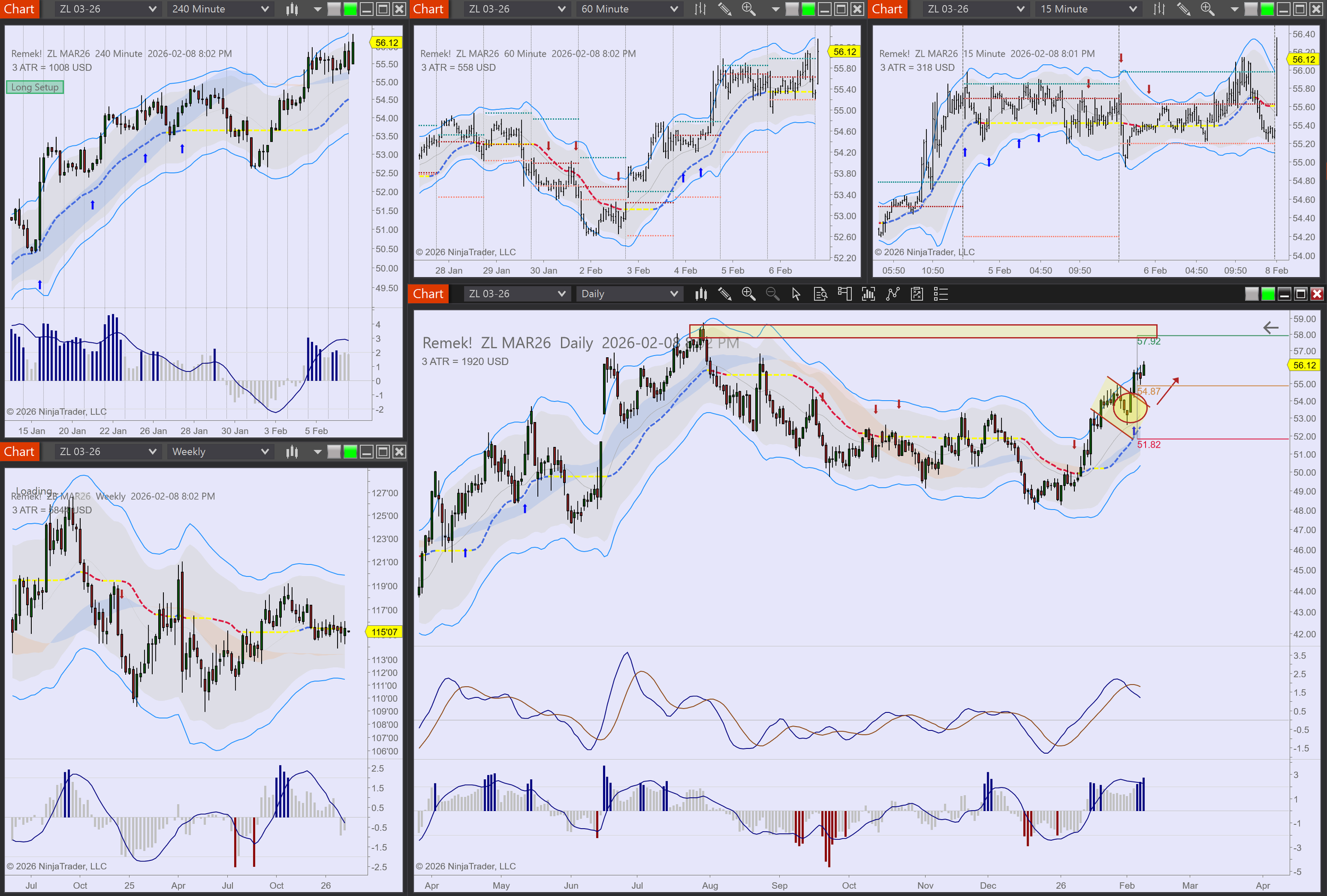Open Properties list icon in Daily chart
This screenshot has width=1327, height=896.
[x=941, y=294]
